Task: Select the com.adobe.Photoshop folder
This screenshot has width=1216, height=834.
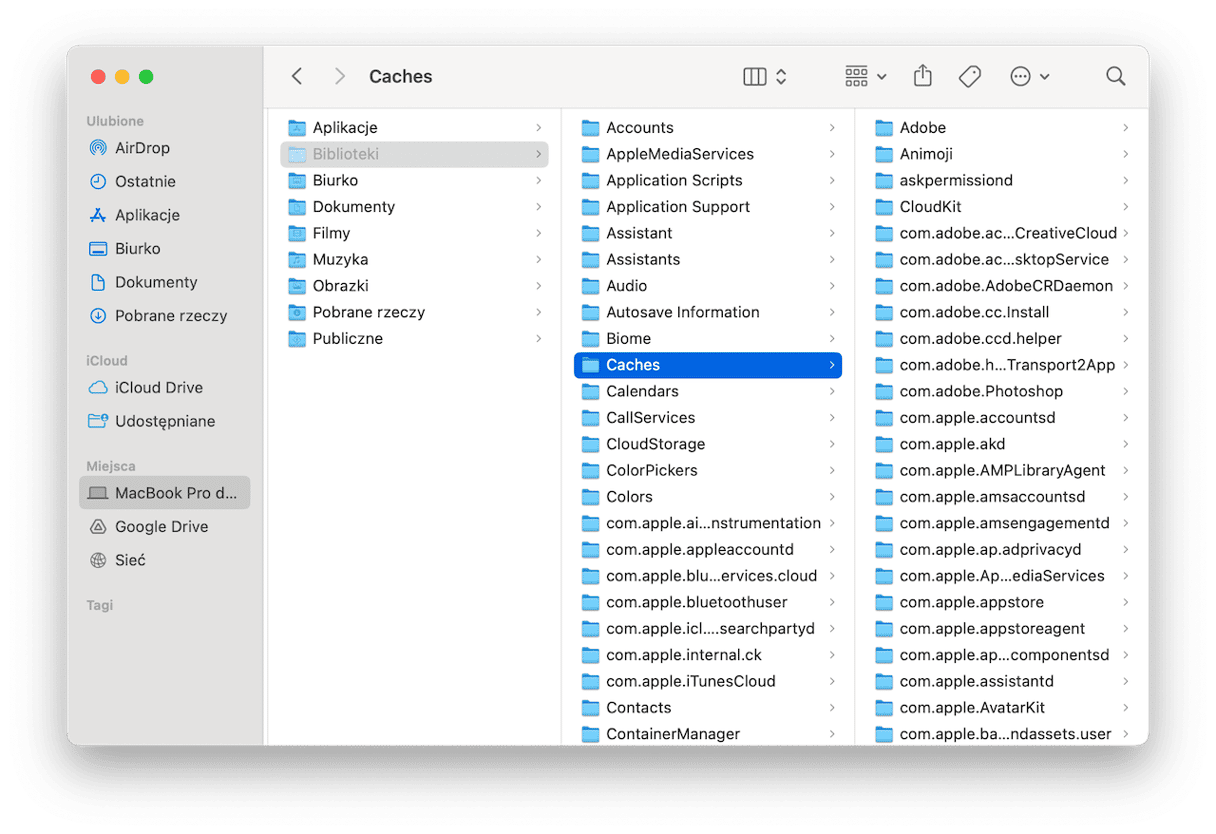Action: [1001, 391]
